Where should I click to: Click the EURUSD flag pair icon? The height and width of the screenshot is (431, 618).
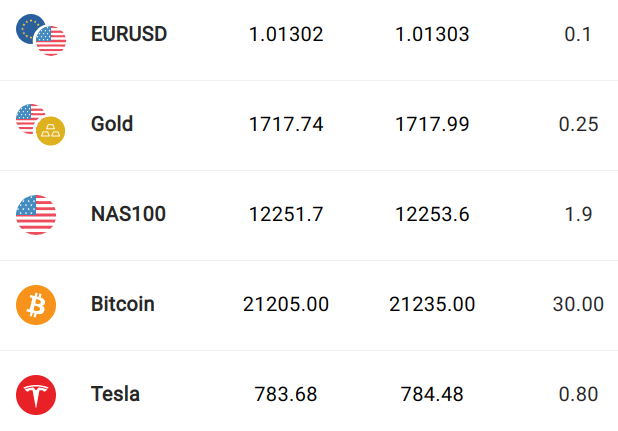(41, 35)
